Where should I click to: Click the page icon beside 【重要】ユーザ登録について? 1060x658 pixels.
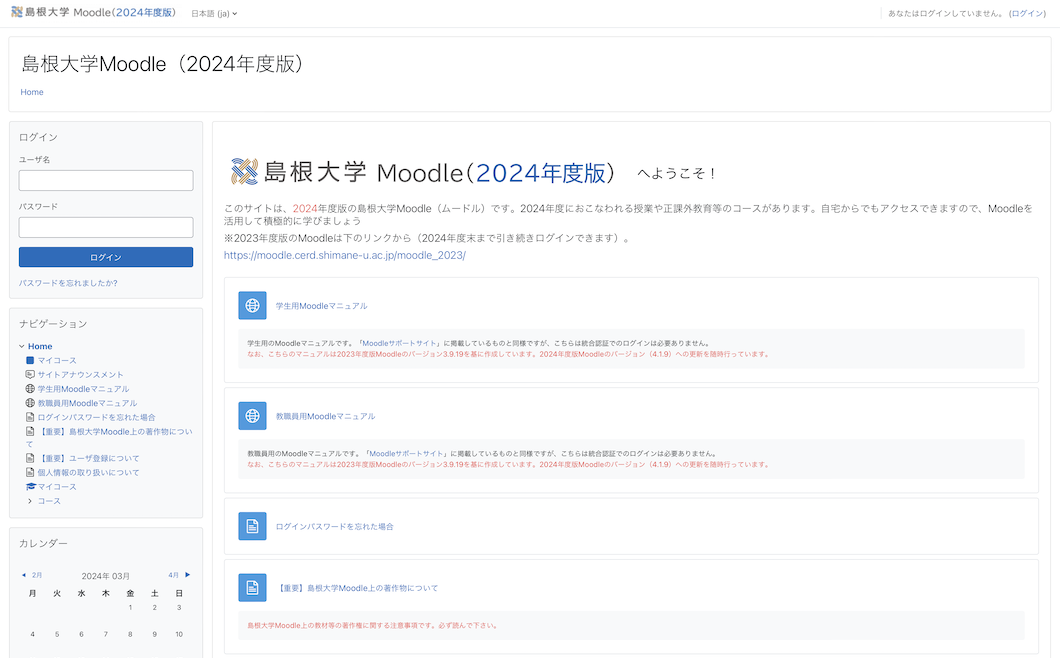point(30,458)
